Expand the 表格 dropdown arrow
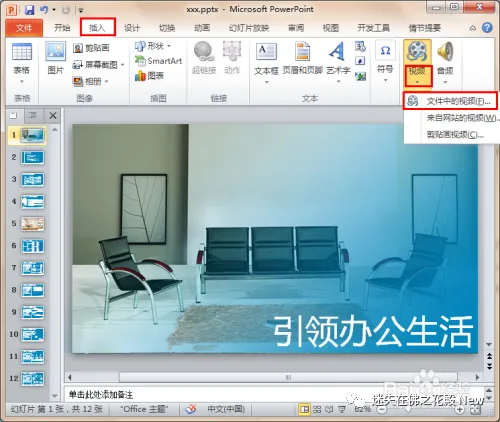 click(x=22, y=82)
